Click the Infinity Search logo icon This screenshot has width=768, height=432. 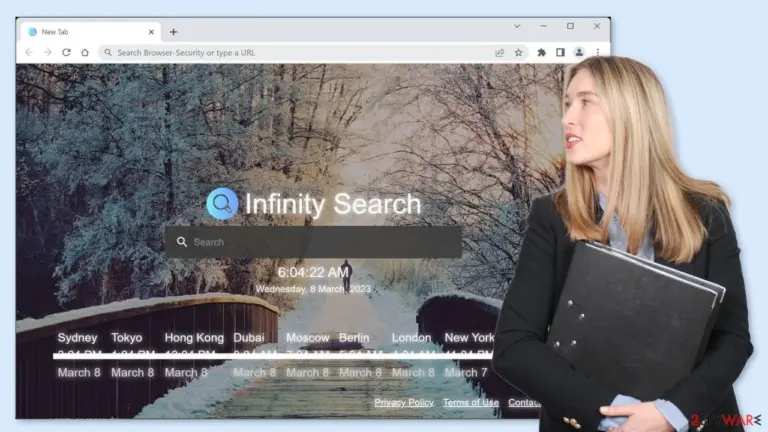pyautogui.click(x=222, y=203)
